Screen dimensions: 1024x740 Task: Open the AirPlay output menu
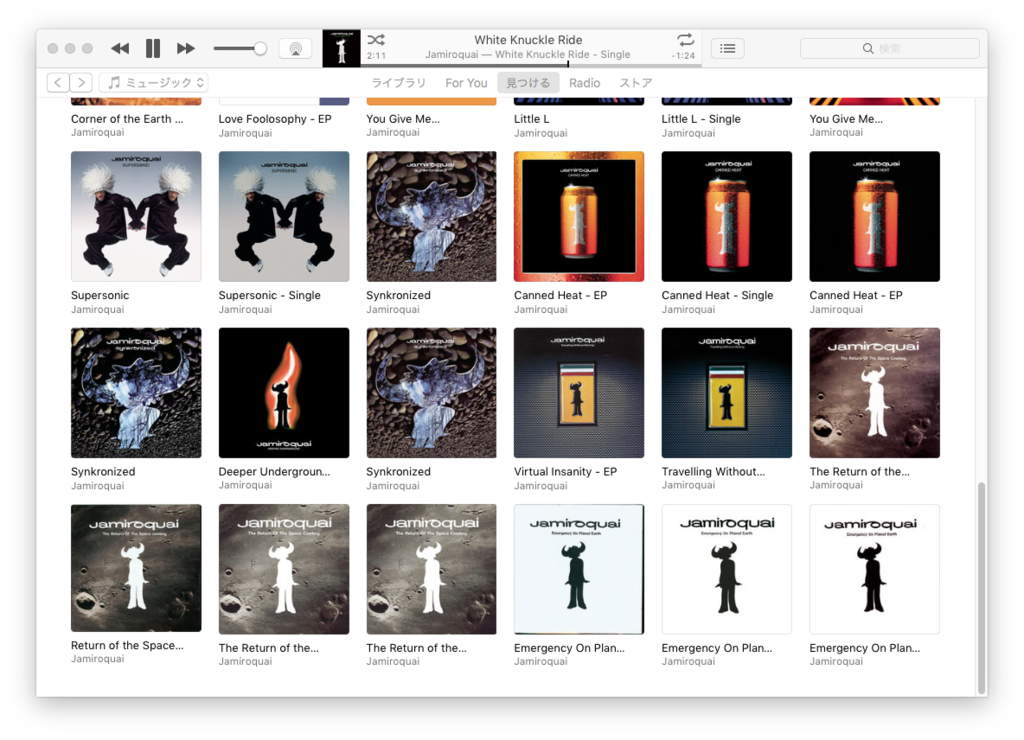tap(295, 48)
